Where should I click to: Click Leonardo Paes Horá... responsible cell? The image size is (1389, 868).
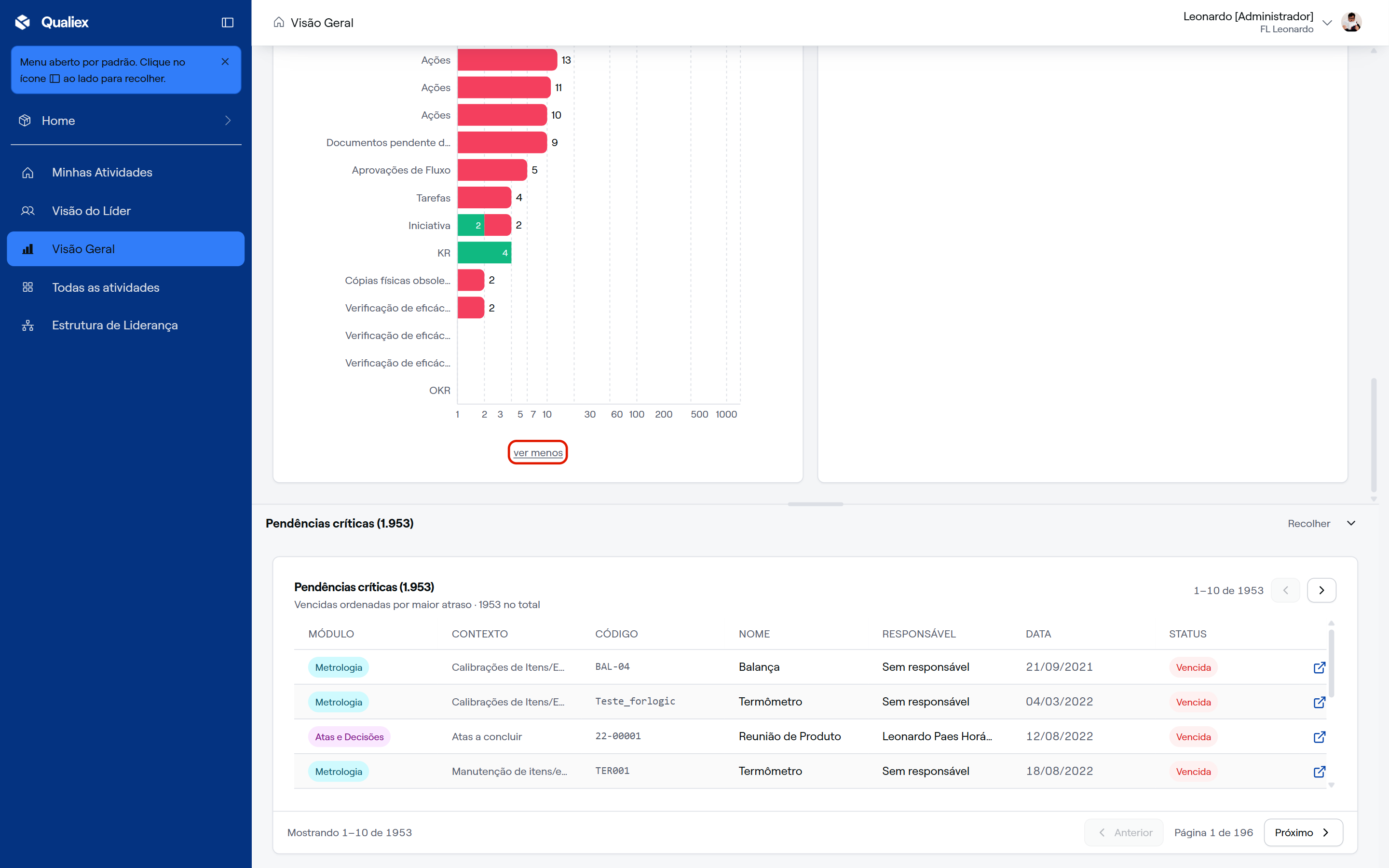click(937, 736)
